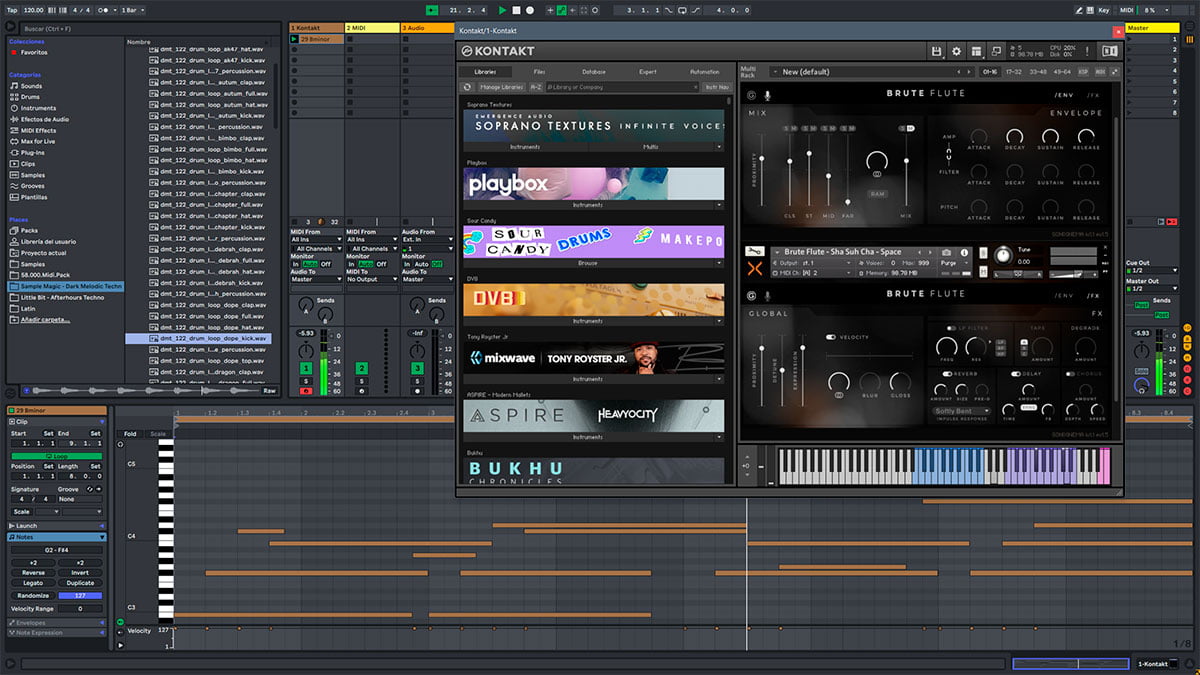Open /FX tab in upper Brute Flute panel
This screenshot has width=1200, height=675.
pyautogui.click(x=1093, y=96)
